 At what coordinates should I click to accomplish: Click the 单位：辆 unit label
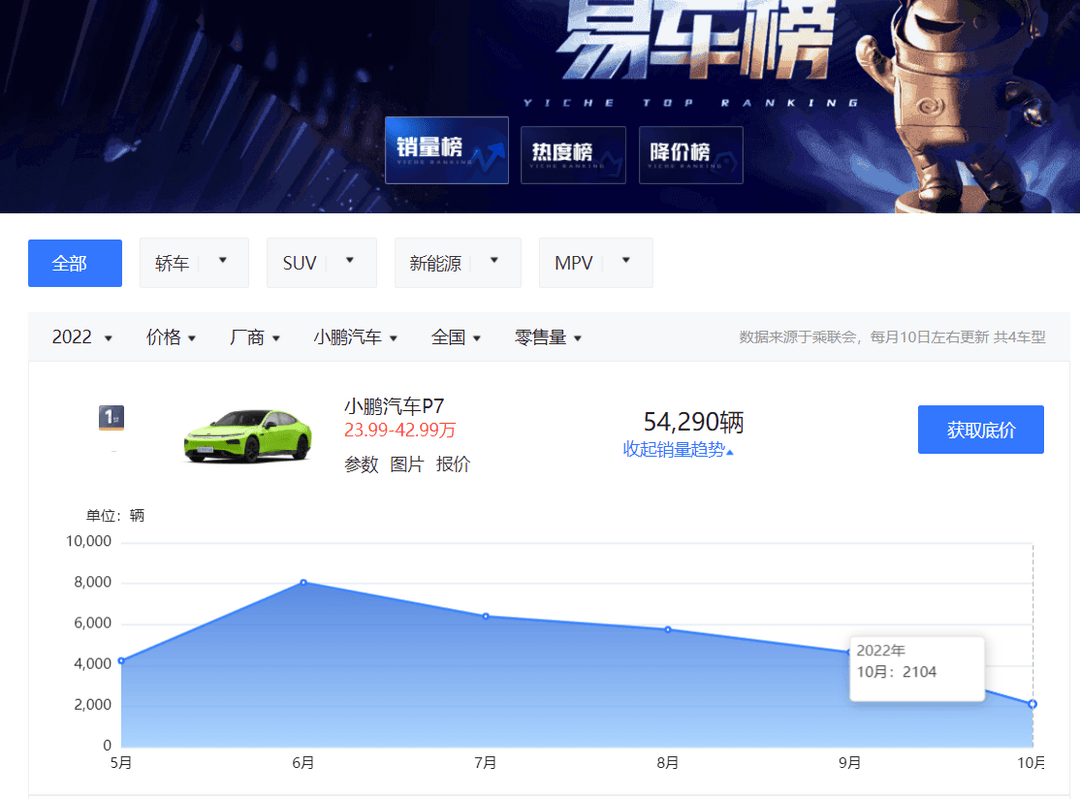[115, 516]
